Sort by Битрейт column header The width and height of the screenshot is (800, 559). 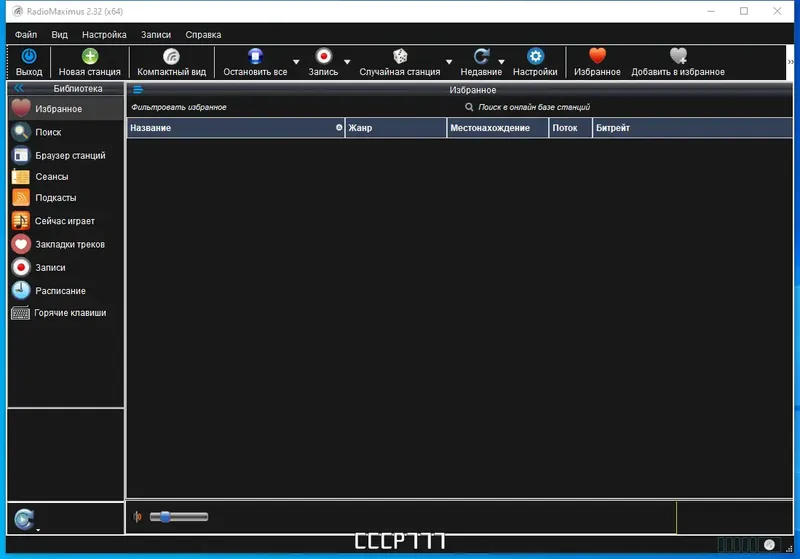point(693,128)
